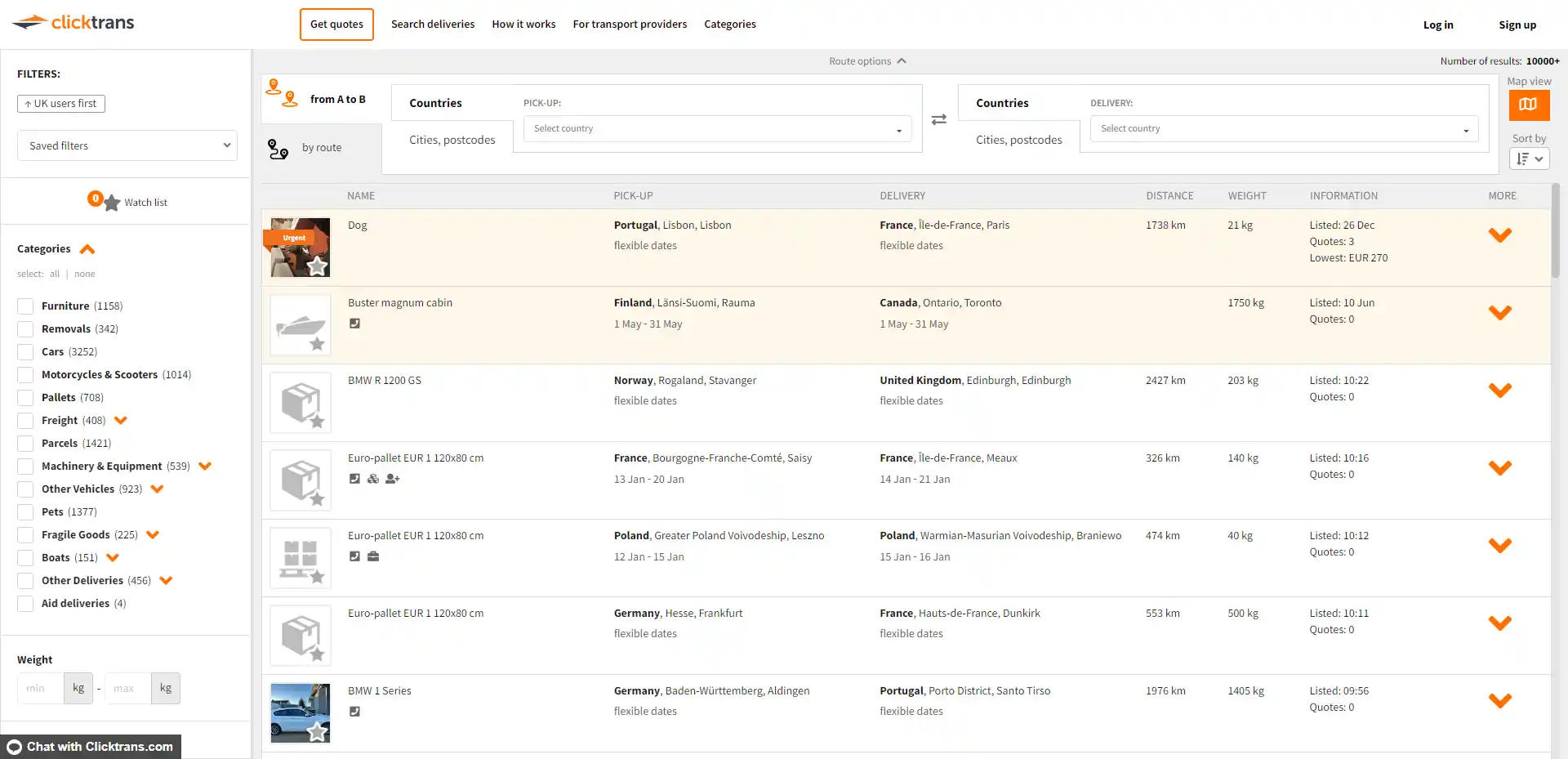Screen dimensions: 1568x759
Task: Open Chat with Clicktrans.com widget
Action: 91,747
